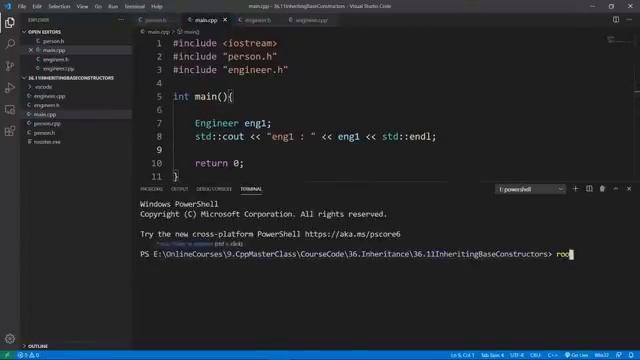This screenshot has height=360, width=640.
Task: Switch to the engineer.cpp editor tab
Action: [x=311, y=20]
